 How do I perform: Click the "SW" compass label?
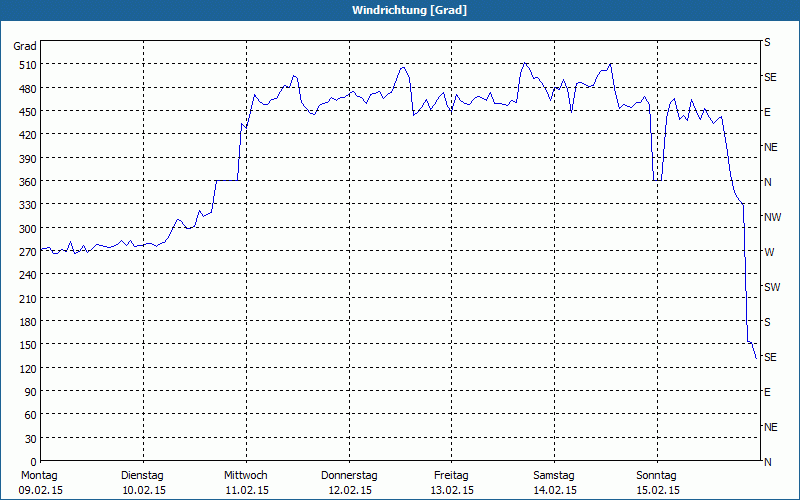click(x=772, y=287)
